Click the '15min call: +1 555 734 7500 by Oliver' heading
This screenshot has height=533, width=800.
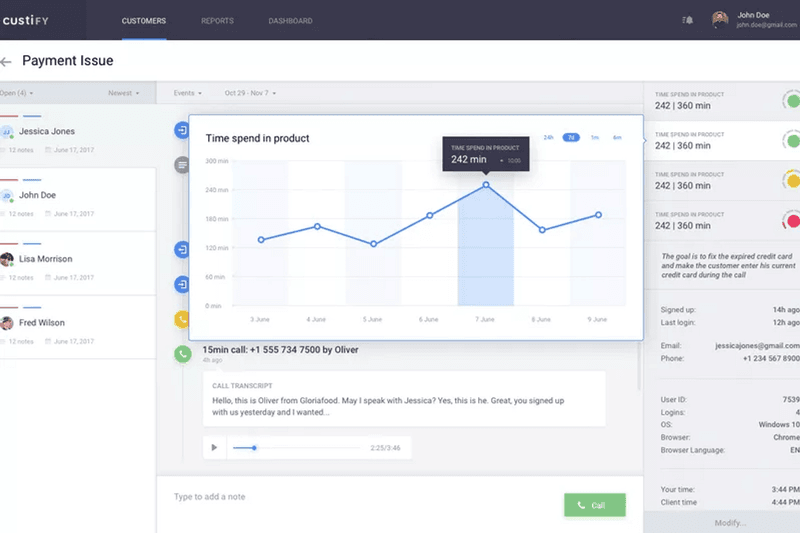point(280,350)
